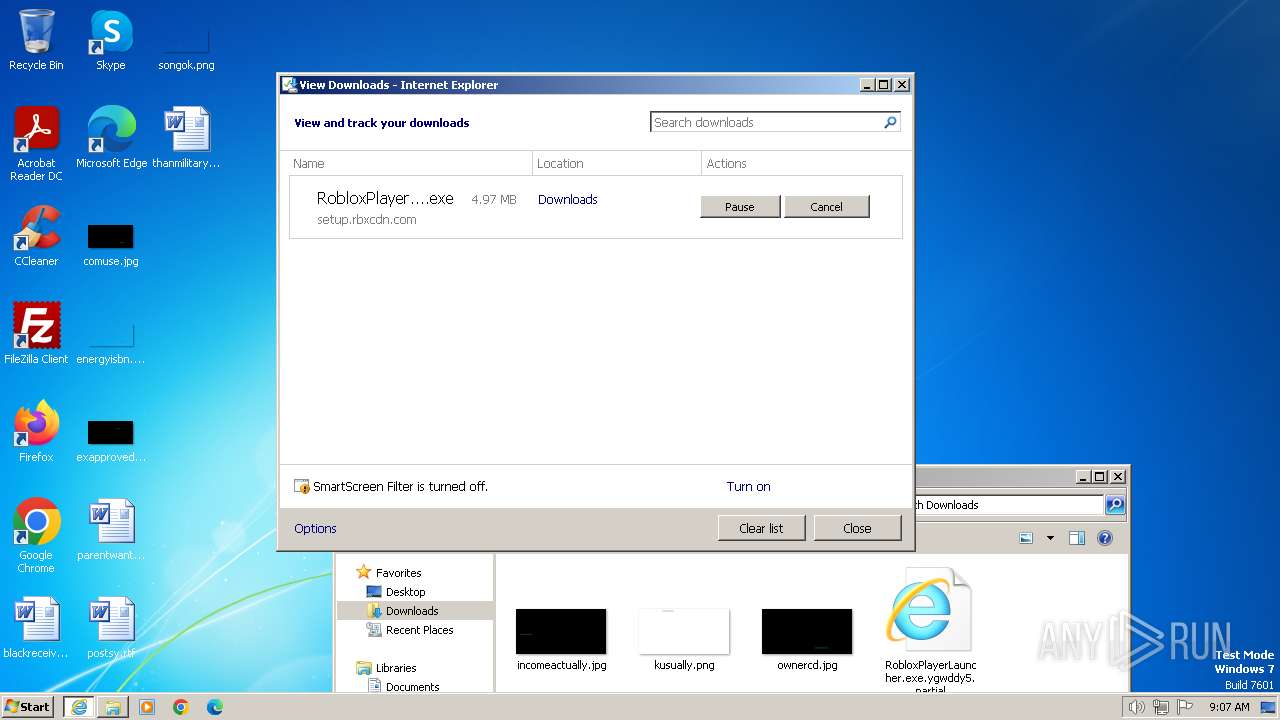The width and height of the screenshot is (1280, 720).
Task: Click the Explorer search button beside Downloads field
Action: [x=1115, y=505]
